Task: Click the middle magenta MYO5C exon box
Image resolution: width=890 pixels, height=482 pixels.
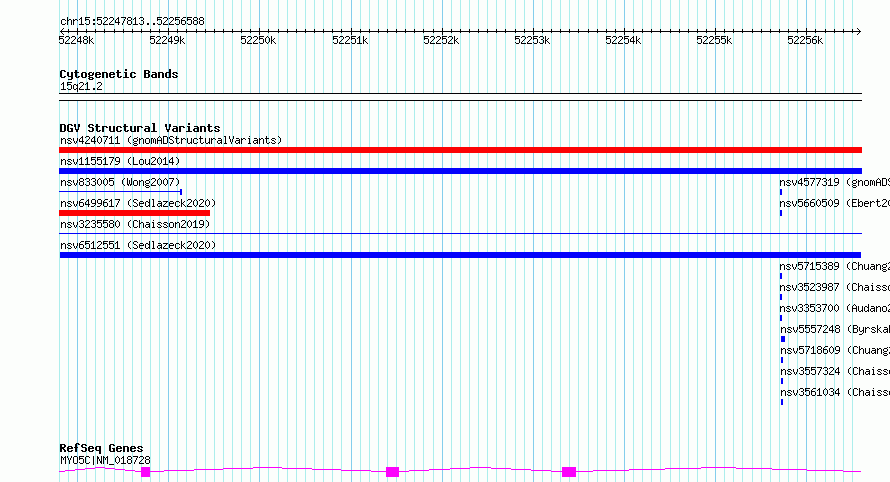Action: [392, 472]
